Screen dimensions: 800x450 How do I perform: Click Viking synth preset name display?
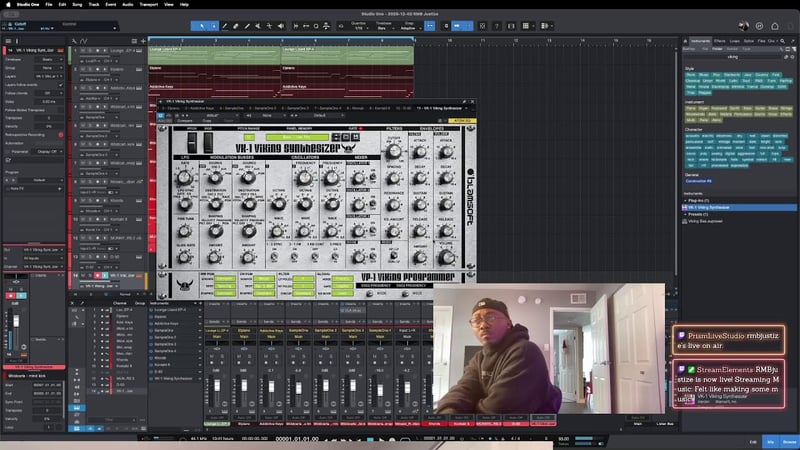click(297, 137)
